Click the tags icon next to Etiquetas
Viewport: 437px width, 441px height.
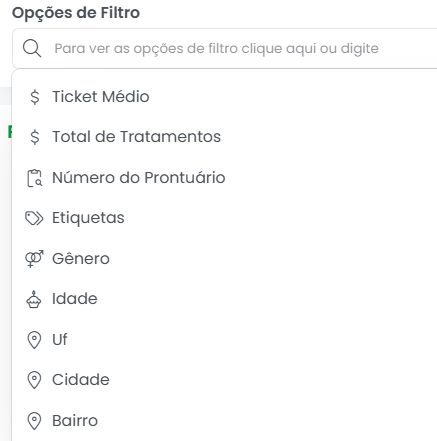pyautogui.click(x=34, y=218)
